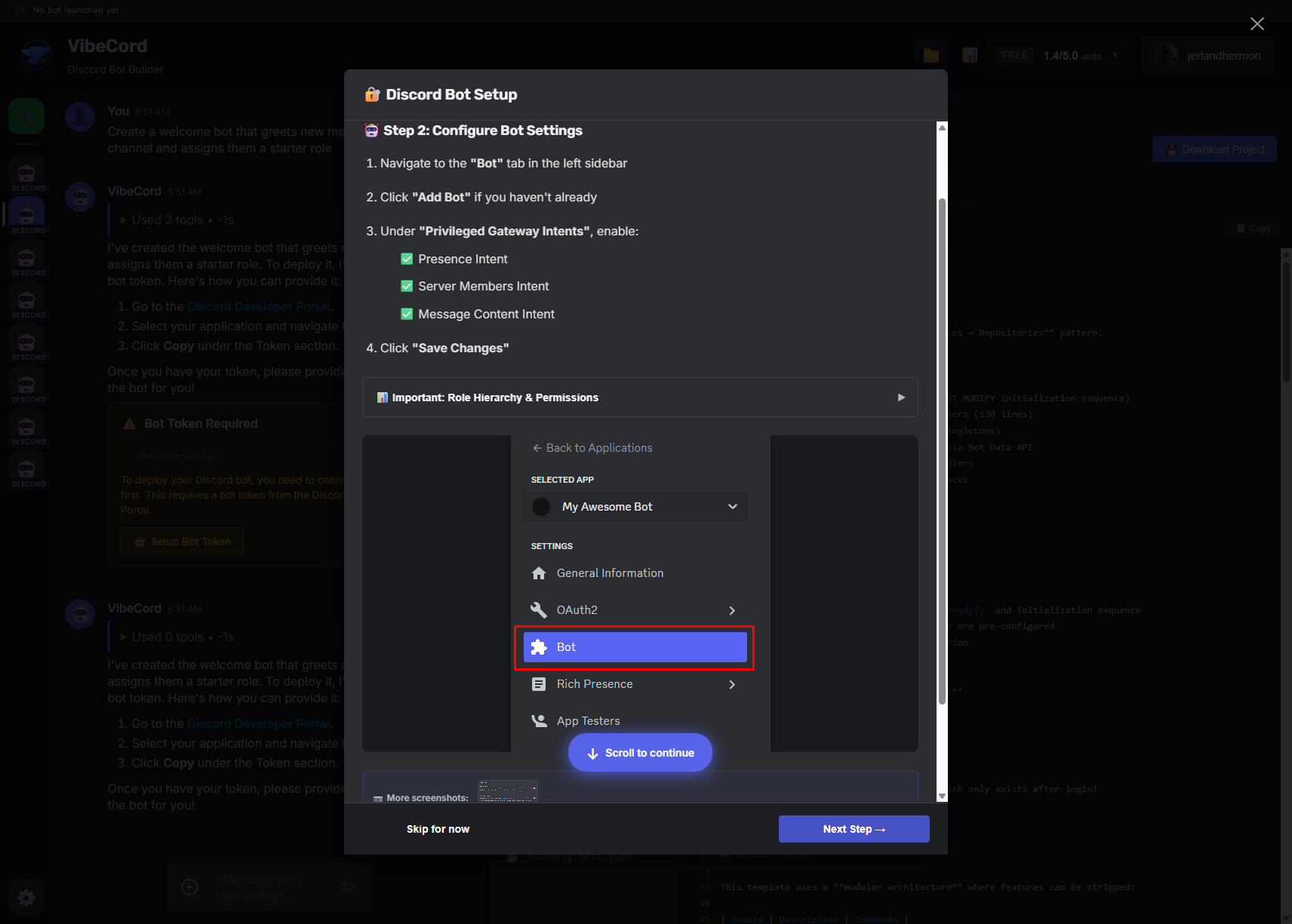Click the setup dialog's vertical scrollbar thumb
This screenshot has width=1292, height=924.
[x=942, y=453]
